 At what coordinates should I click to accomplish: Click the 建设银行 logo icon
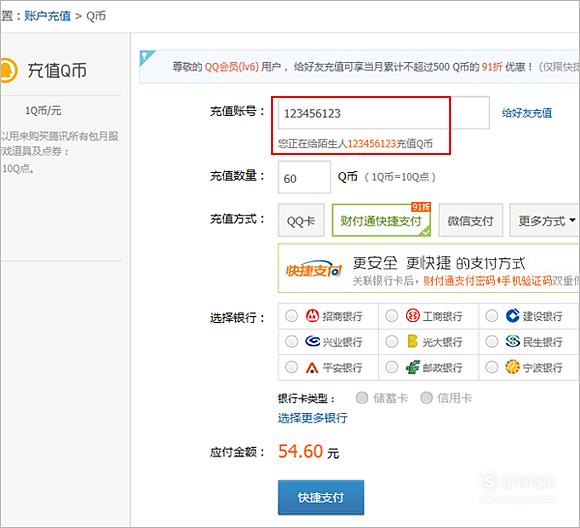(512, 316)
